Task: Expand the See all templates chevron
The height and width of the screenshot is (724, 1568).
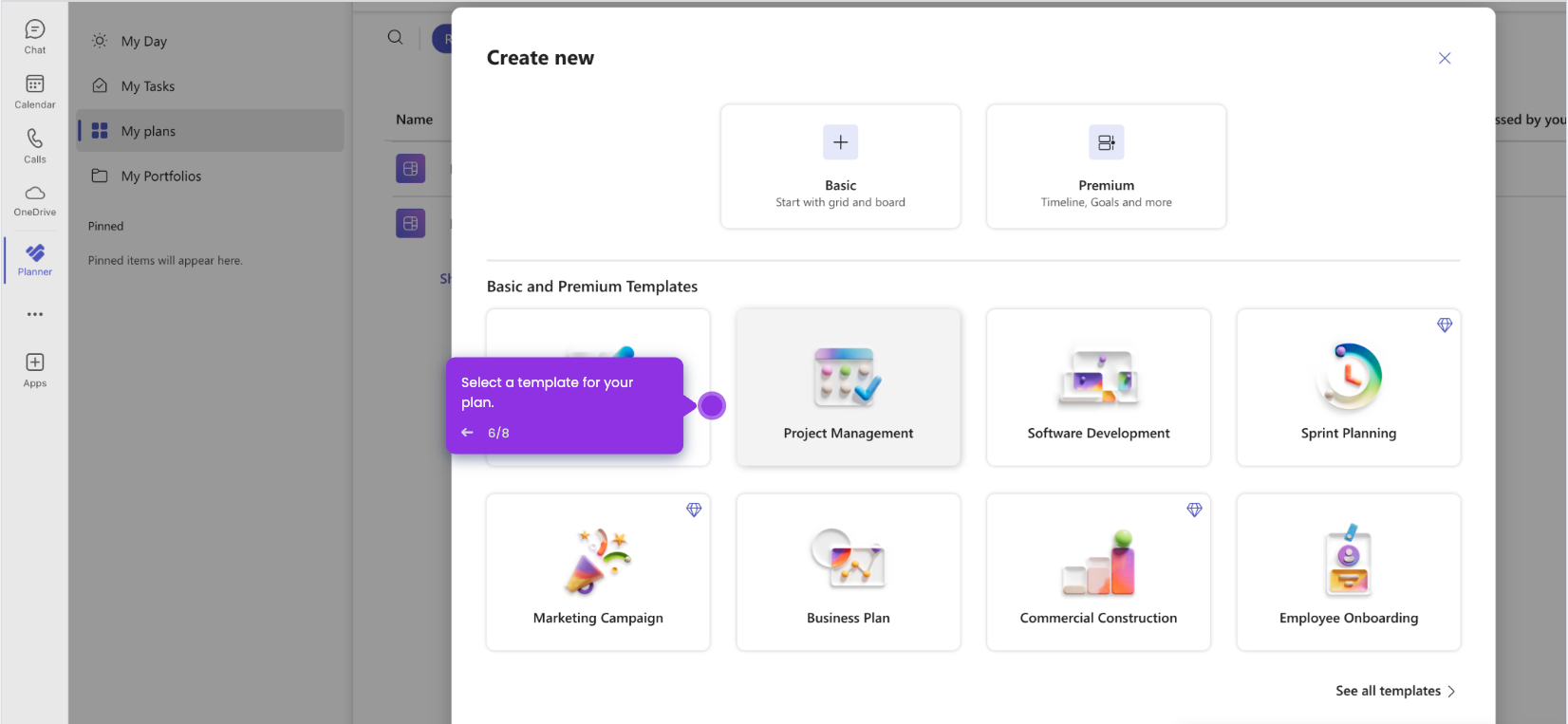Action: click(1451, 691)
